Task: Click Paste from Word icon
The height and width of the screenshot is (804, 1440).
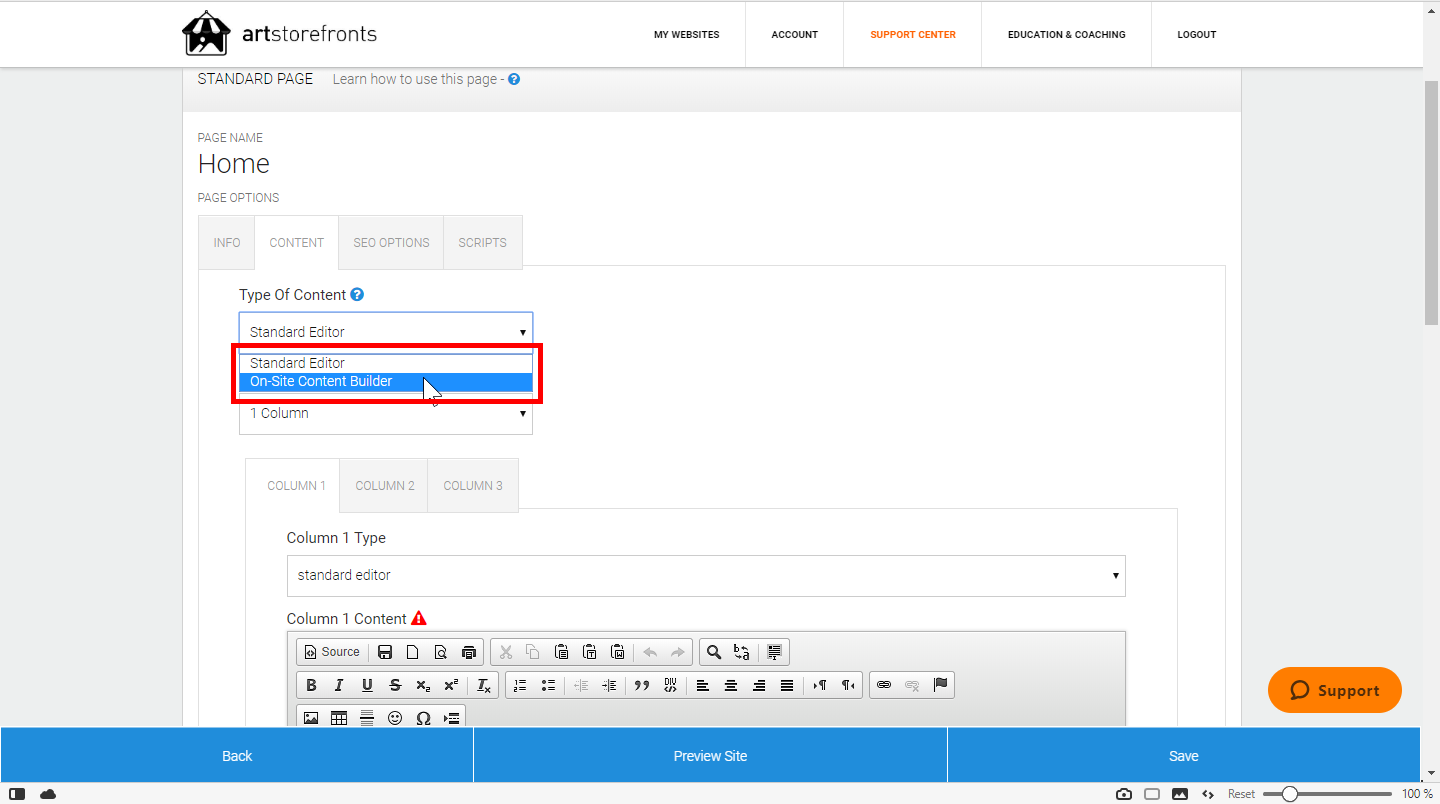Action: click(618, 652)
